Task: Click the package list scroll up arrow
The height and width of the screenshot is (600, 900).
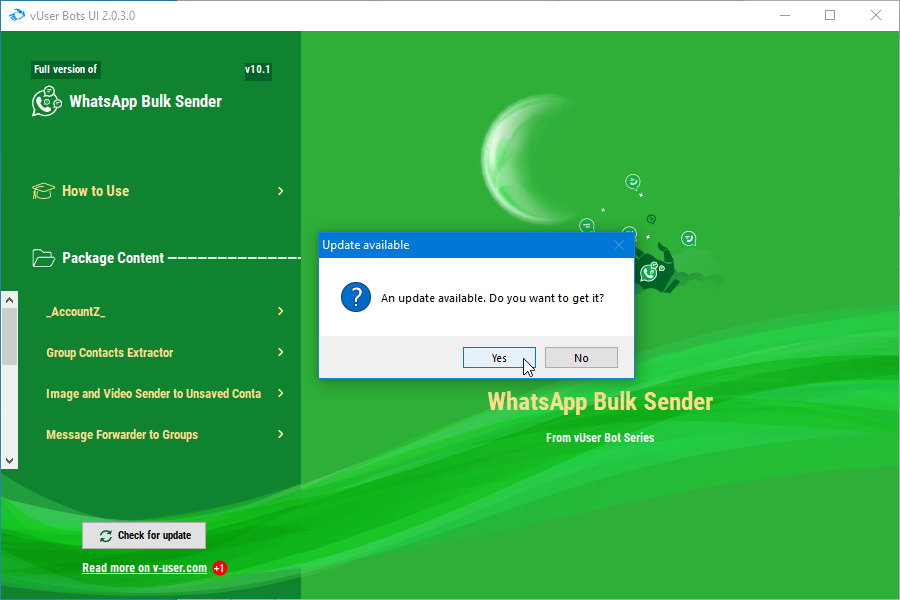Action: tap(9, 300)
